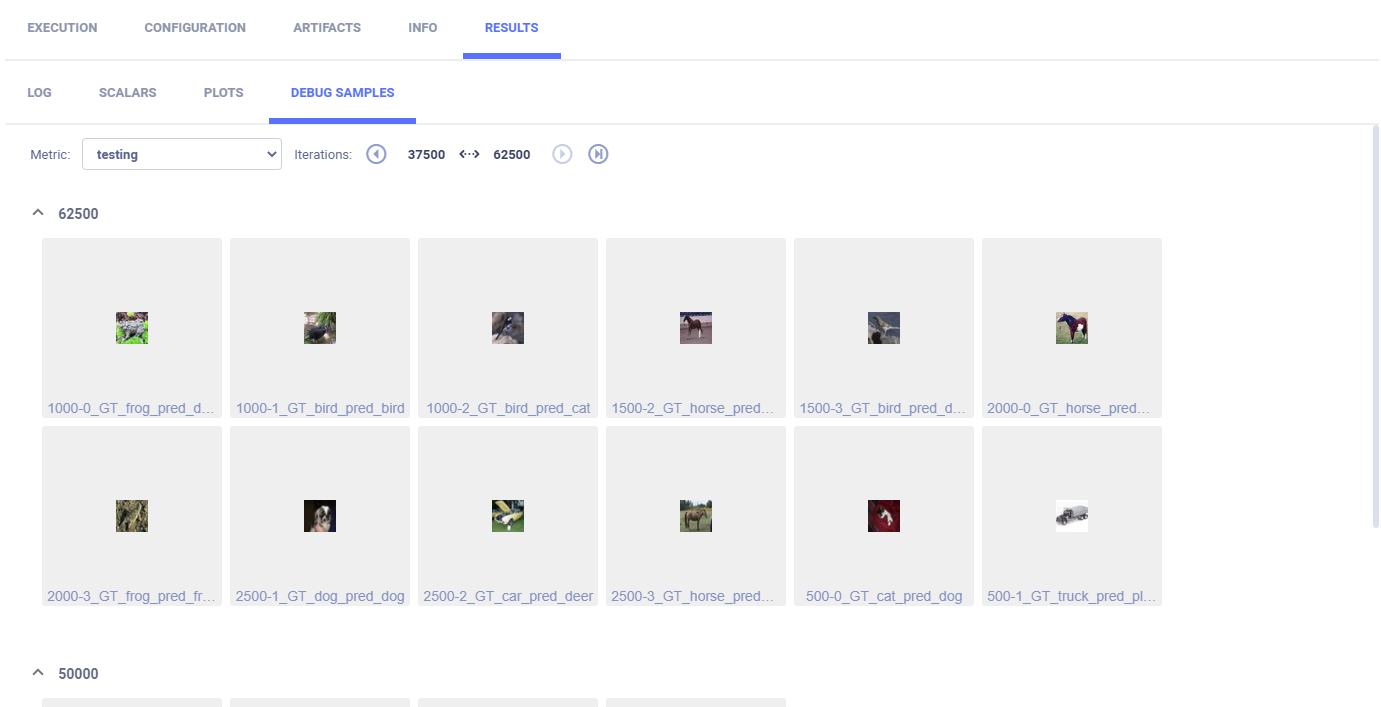Click the vertical scrollbar on the right
This screenshot has height=707, width=1381.
pyautogui.click(x=1376, y=326)
